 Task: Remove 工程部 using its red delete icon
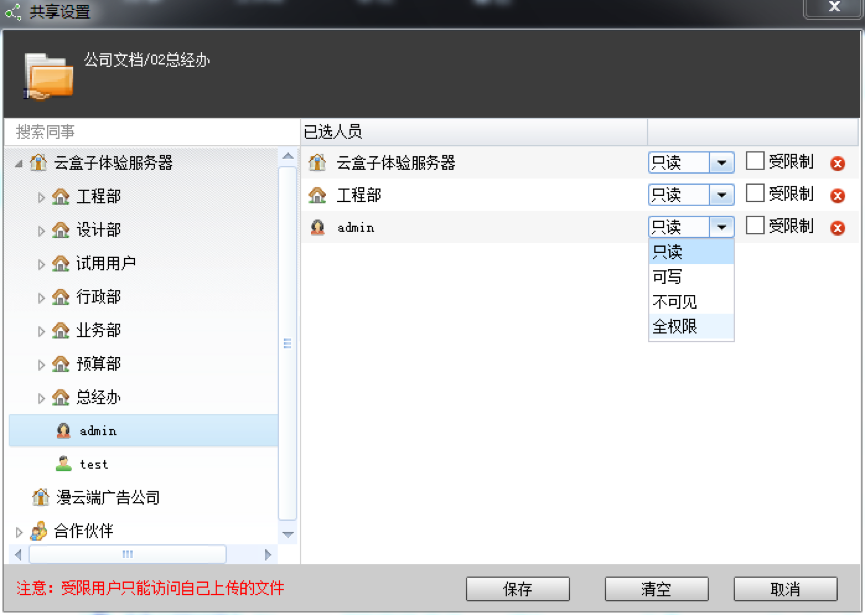pyautogui.click(x=837, y=195)
